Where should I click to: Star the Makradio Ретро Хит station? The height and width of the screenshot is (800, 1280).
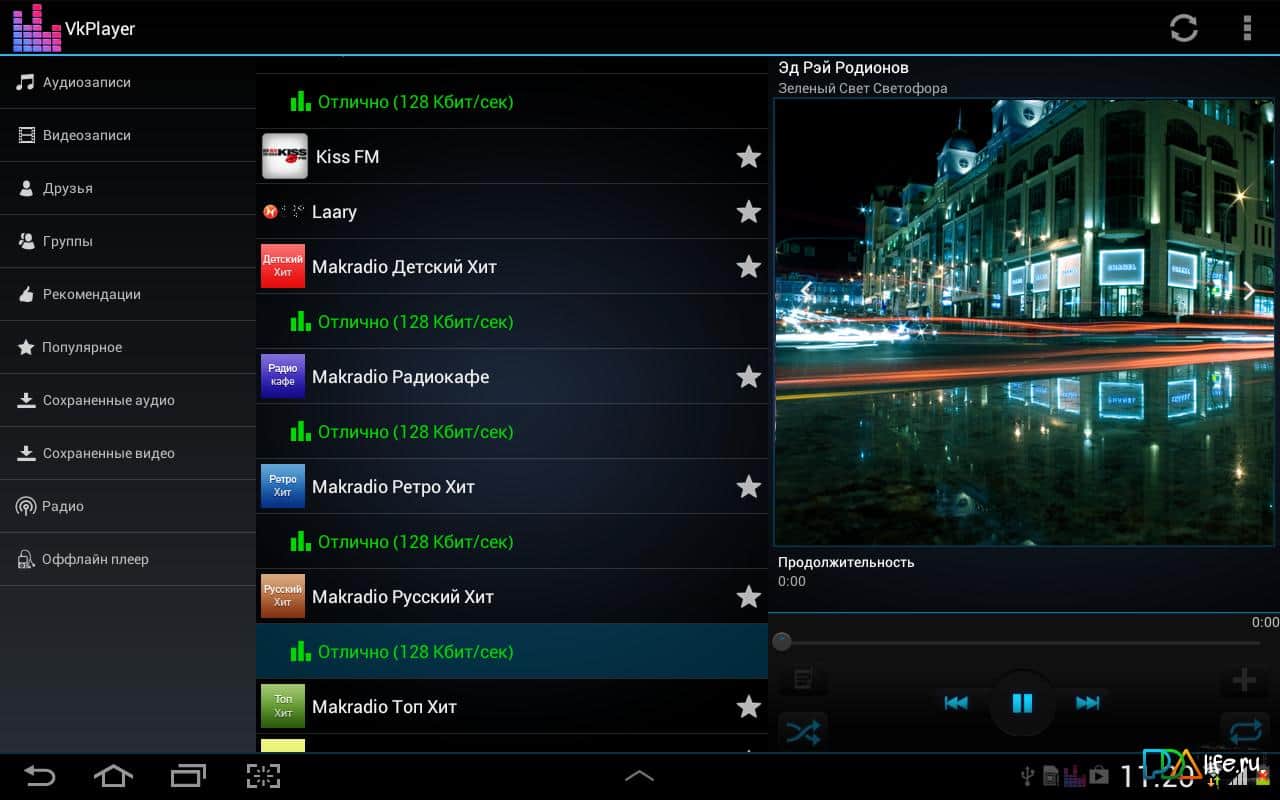tap(748, 487)
